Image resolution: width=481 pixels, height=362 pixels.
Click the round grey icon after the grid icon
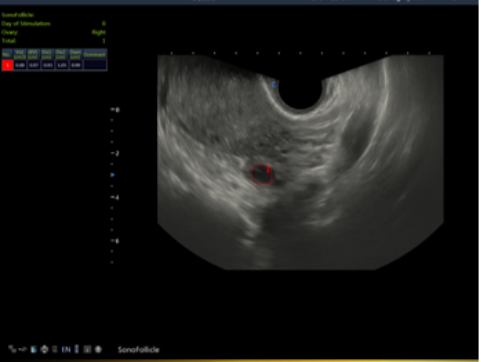pyautogui.click(x=98, y=349)
